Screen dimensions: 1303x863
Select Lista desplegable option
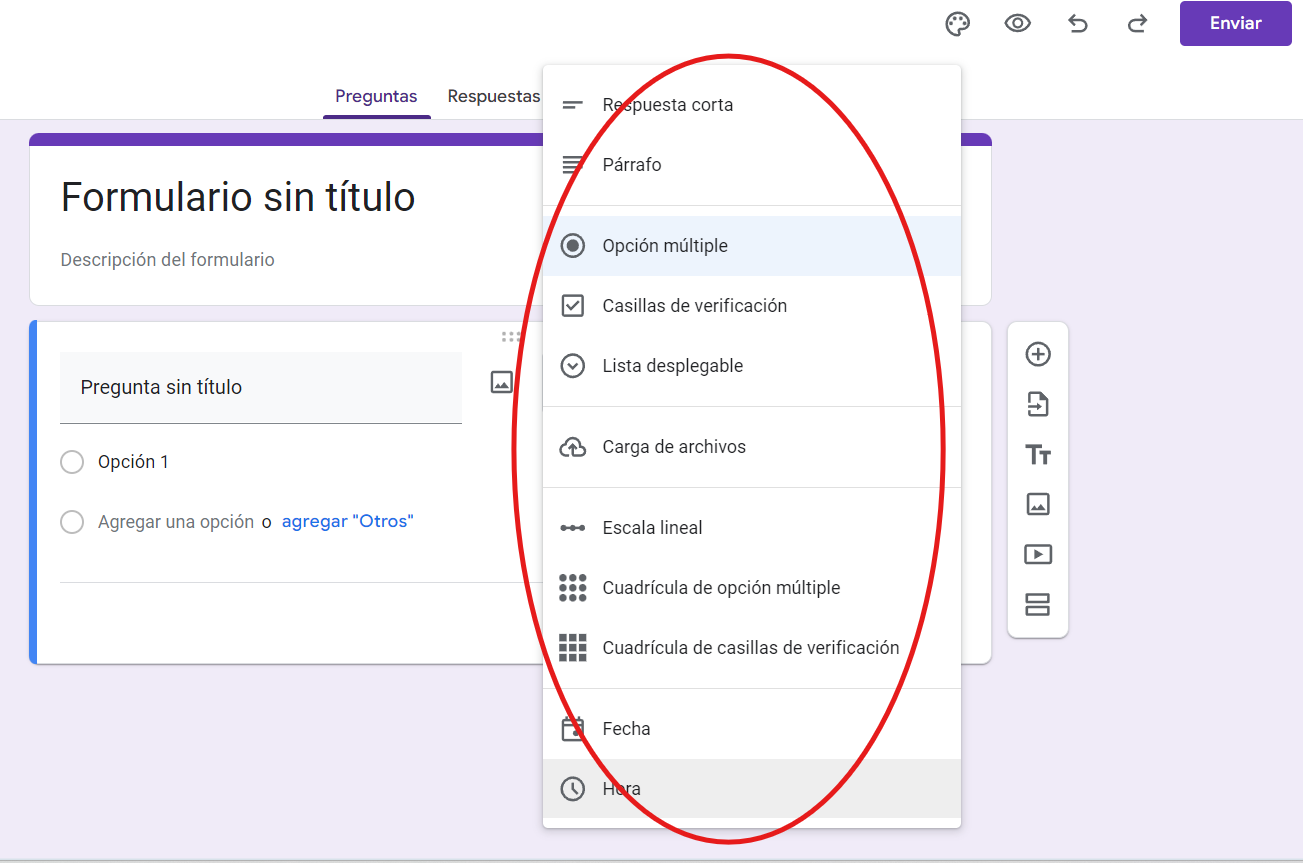(752, 366)
